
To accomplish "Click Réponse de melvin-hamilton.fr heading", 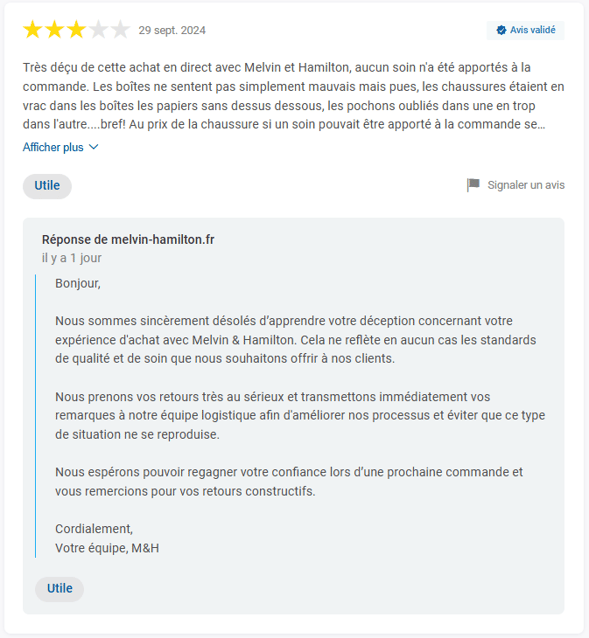I will (128, 240).
